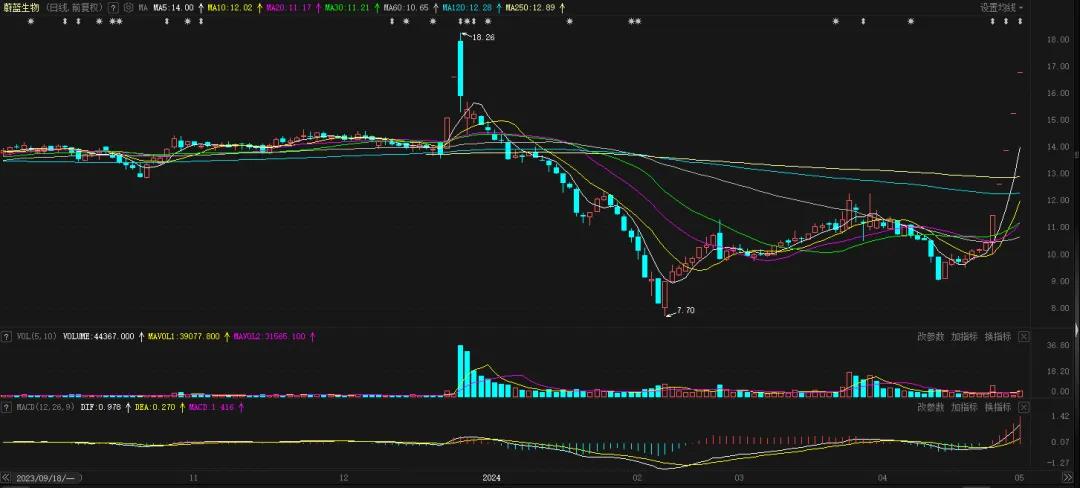Viewport: 1080px width, 488px height.
Task: Click the 1.42 MACD axis label
Action: click(1060, 417)
